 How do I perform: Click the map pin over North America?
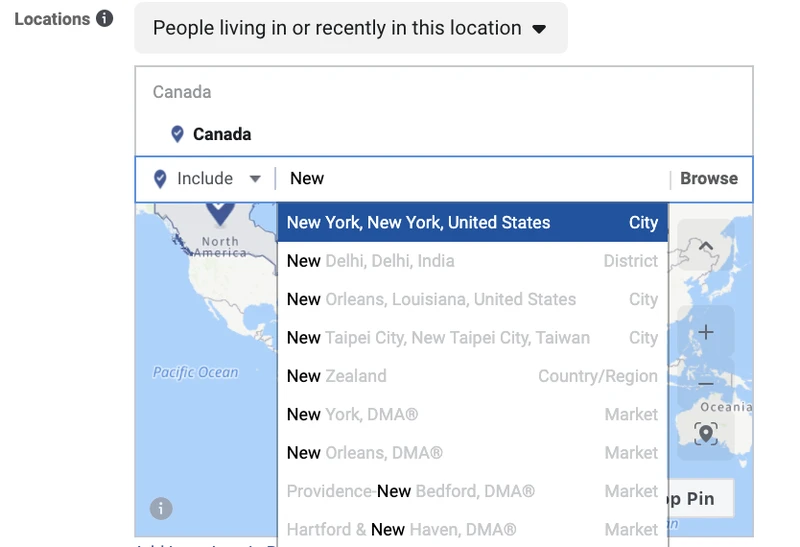(220, 212)
